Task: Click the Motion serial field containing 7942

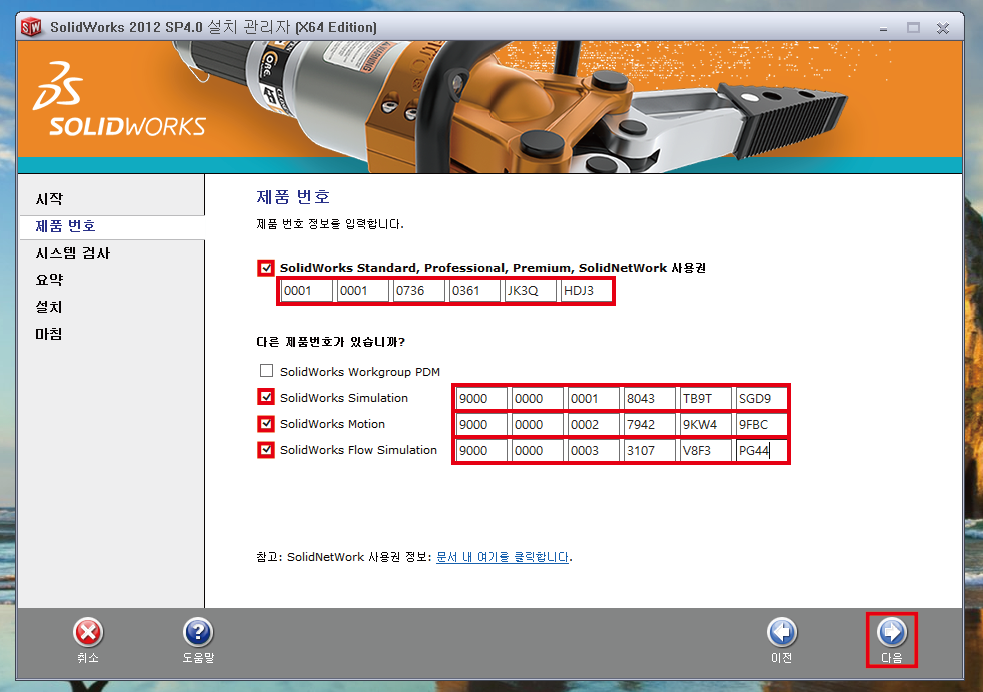Action: pyautogui.click(x=649, y=425)
